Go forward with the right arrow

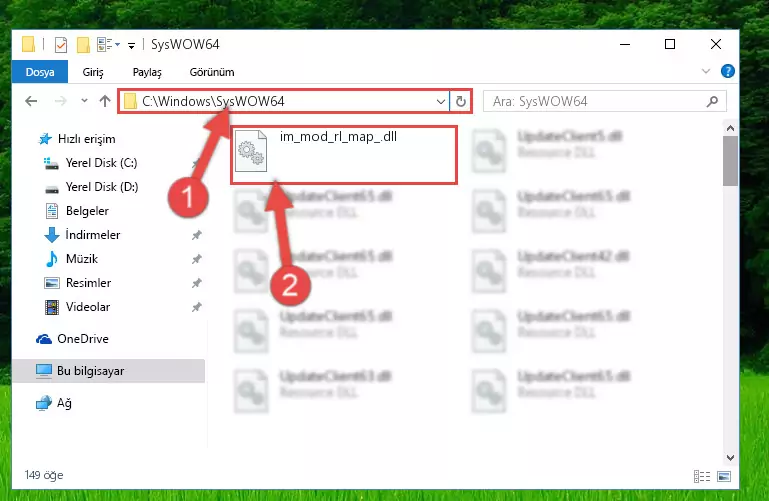pos(61,101)
